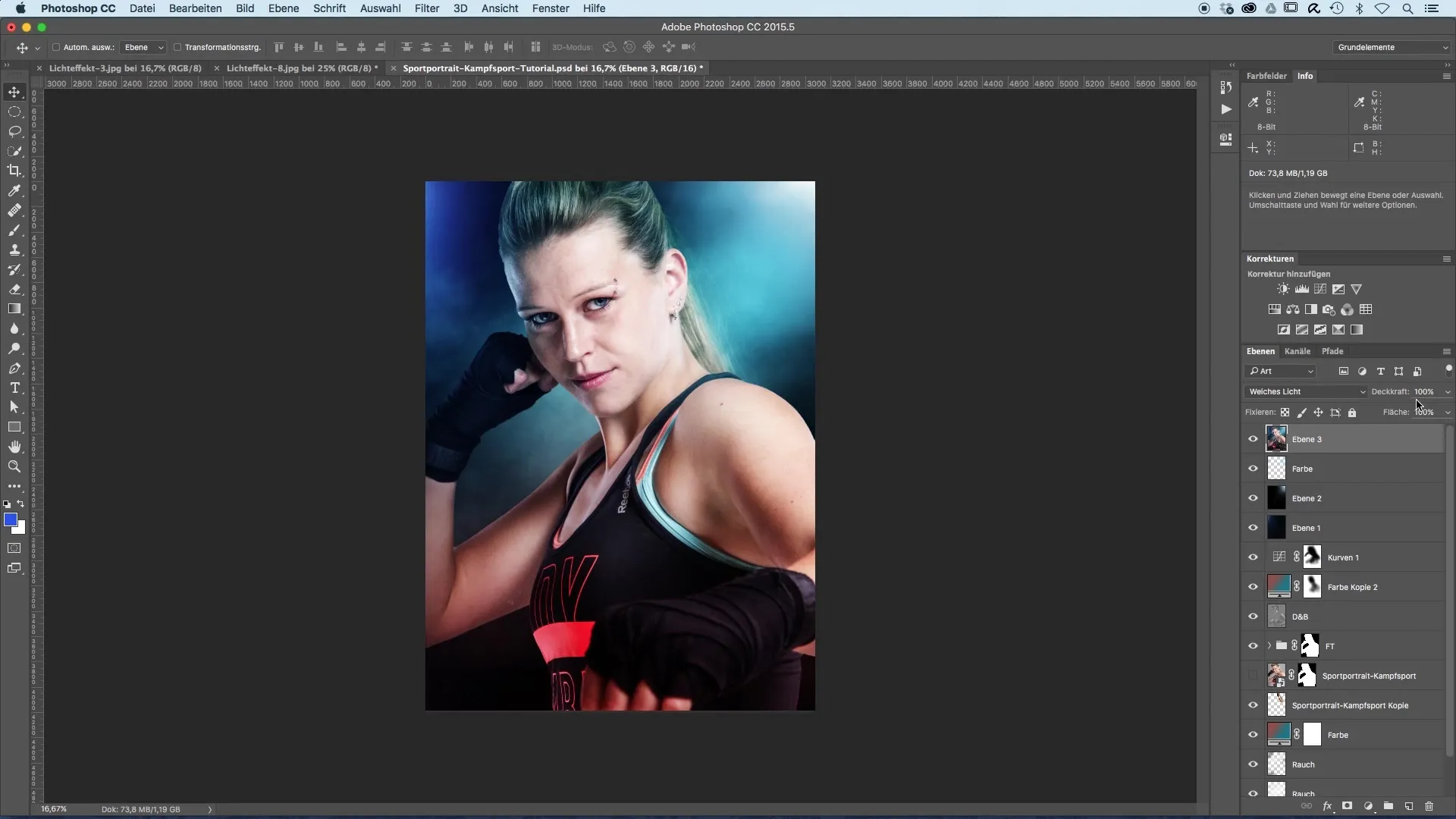Enable Autom. ausw. checkbox

56,47
